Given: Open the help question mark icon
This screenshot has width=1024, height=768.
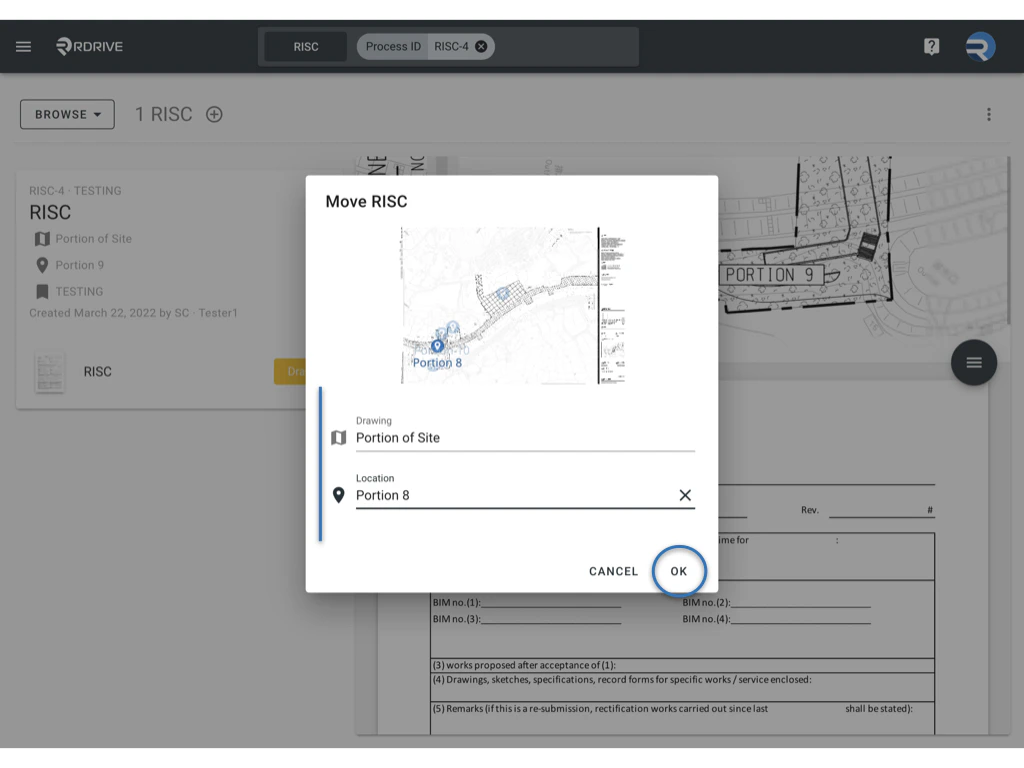Looking at the screenshot, I should click(931, 46).
